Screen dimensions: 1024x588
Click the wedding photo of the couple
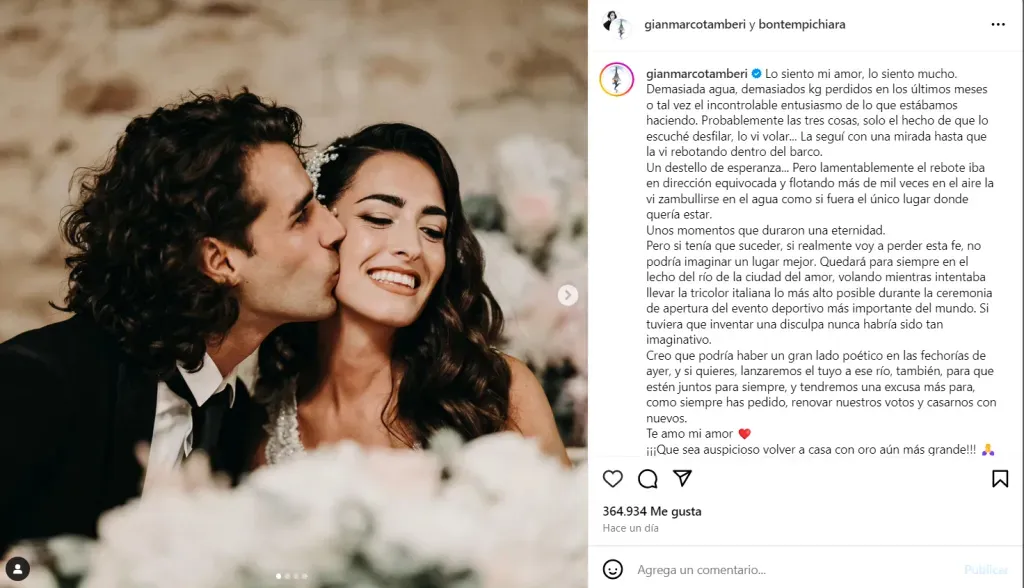click(x=294, y=294)
